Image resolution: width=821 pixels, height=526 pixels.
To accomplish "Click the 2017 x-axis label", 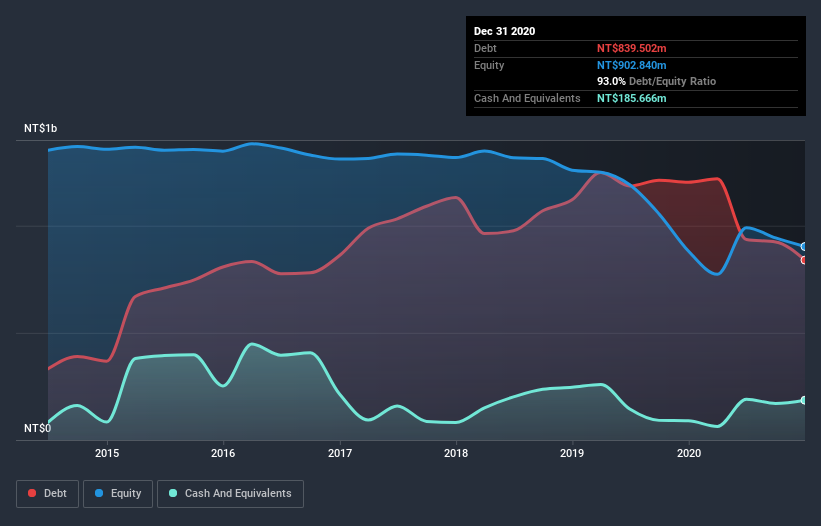I will [x=340, y=453].
